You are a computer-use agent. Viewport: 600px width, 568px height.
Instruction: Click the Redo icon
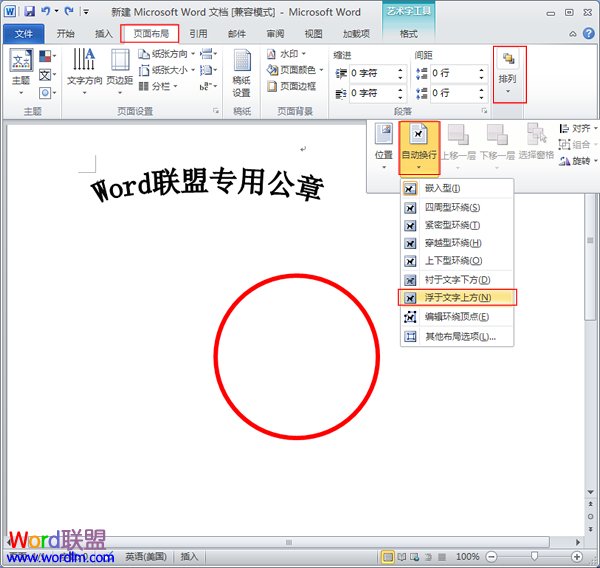69,11
